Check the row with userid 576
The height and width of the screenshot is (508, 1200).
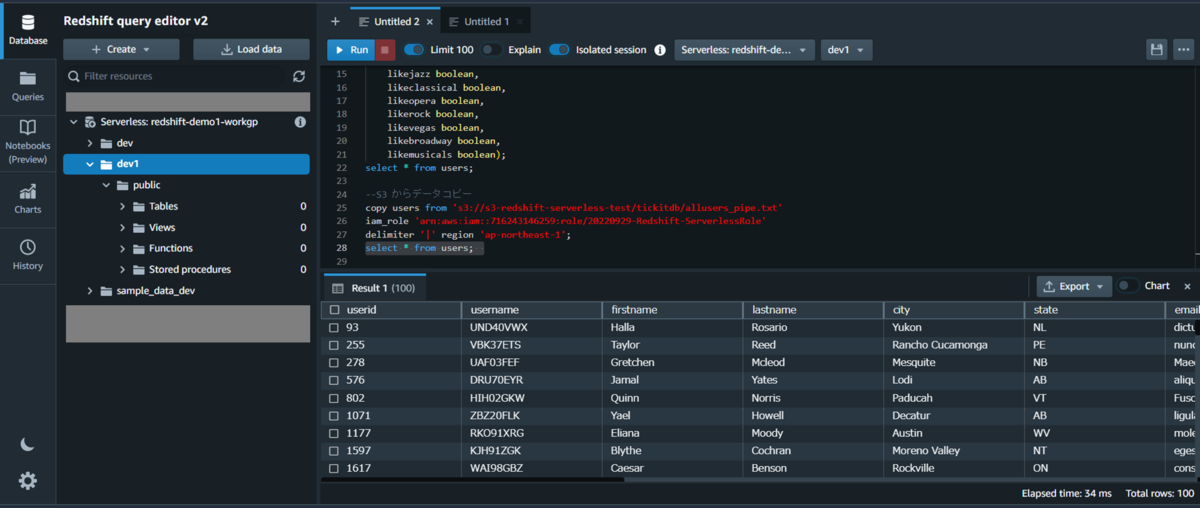[x=334, y=380]
